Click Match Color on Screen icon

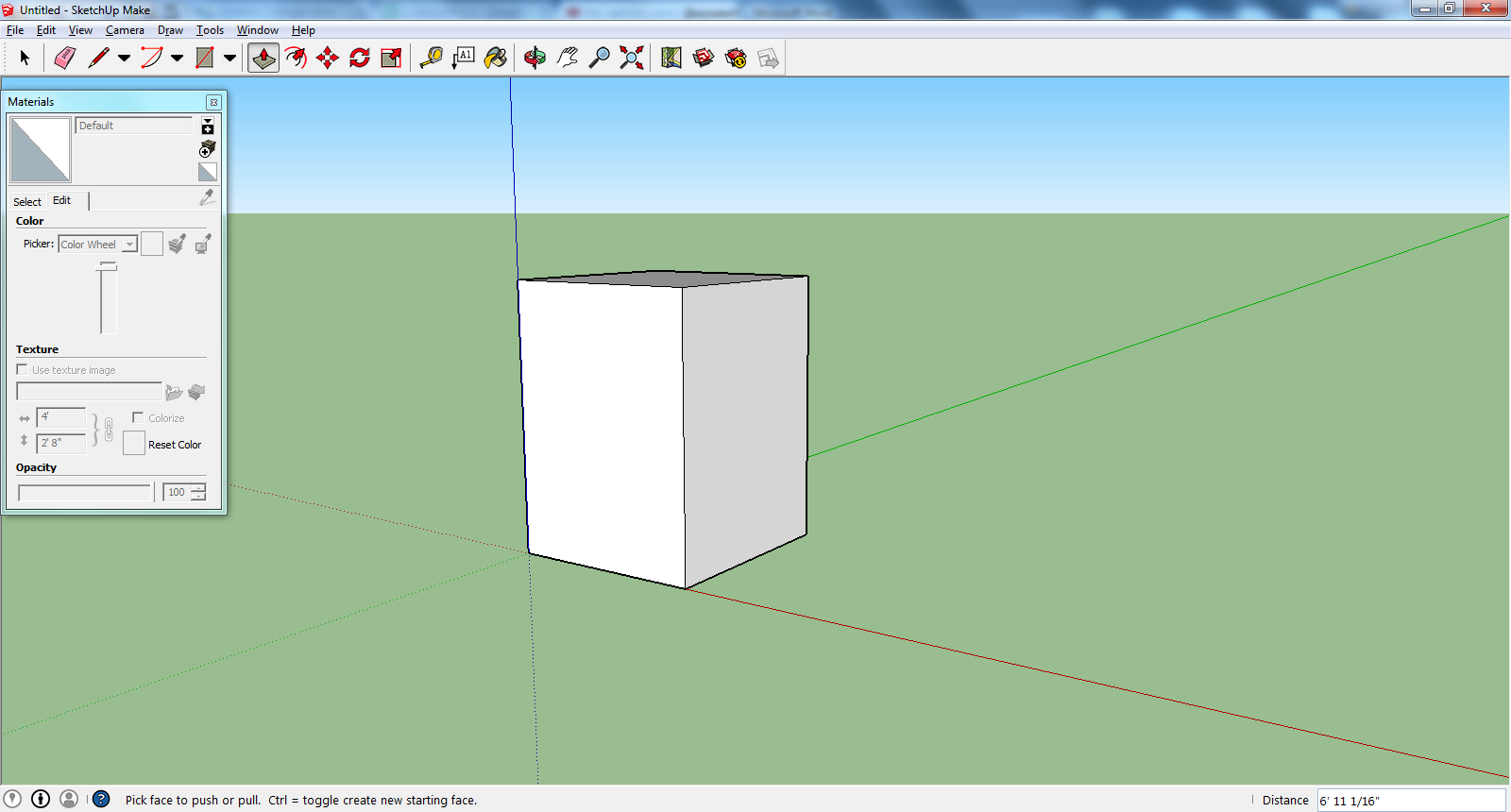(203, 244)
